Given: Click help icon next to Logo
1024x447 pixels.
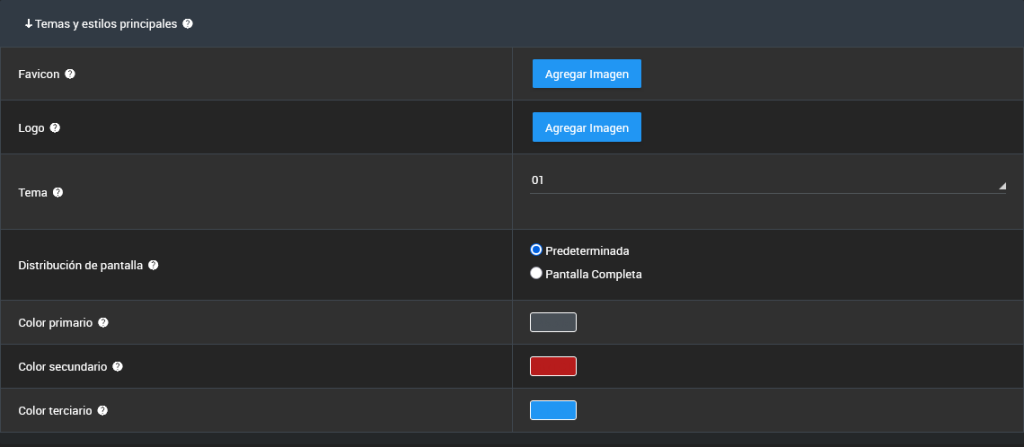Looking at the screenshot, I should point(55,128).
